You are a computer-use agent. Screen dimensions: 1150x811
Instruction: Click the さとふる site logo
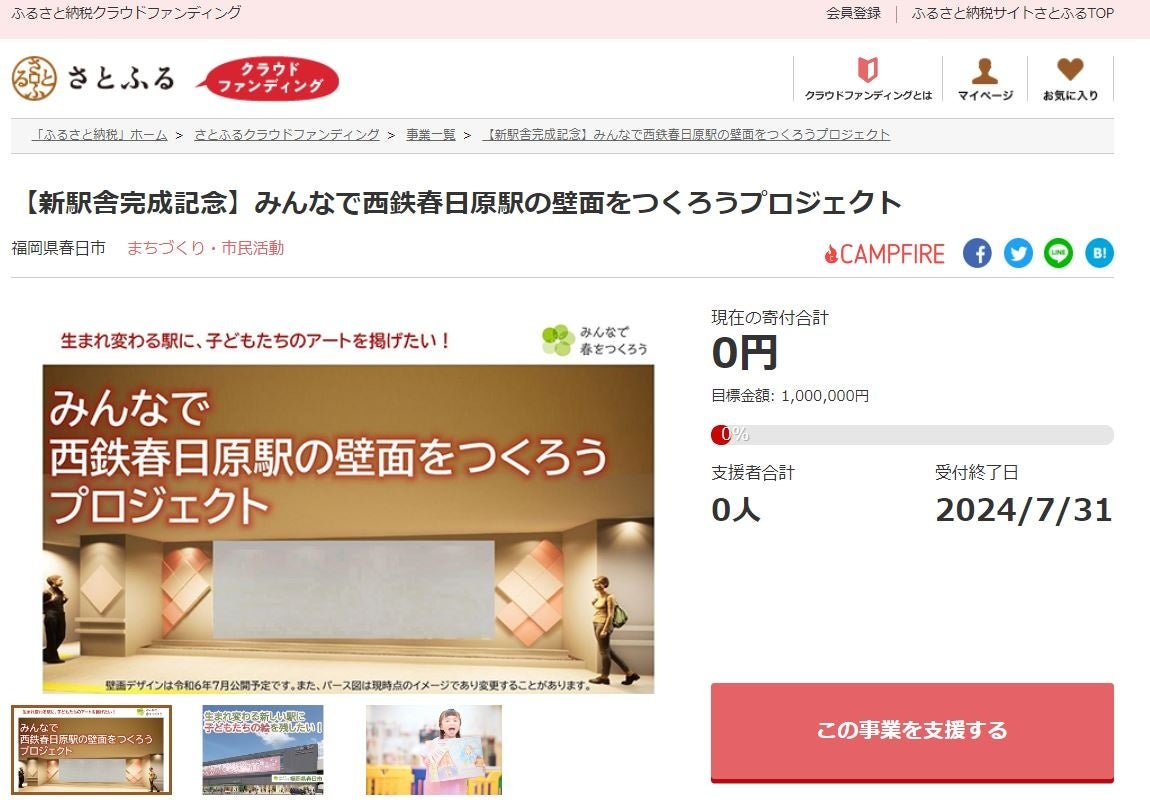(x=93, y=78)
